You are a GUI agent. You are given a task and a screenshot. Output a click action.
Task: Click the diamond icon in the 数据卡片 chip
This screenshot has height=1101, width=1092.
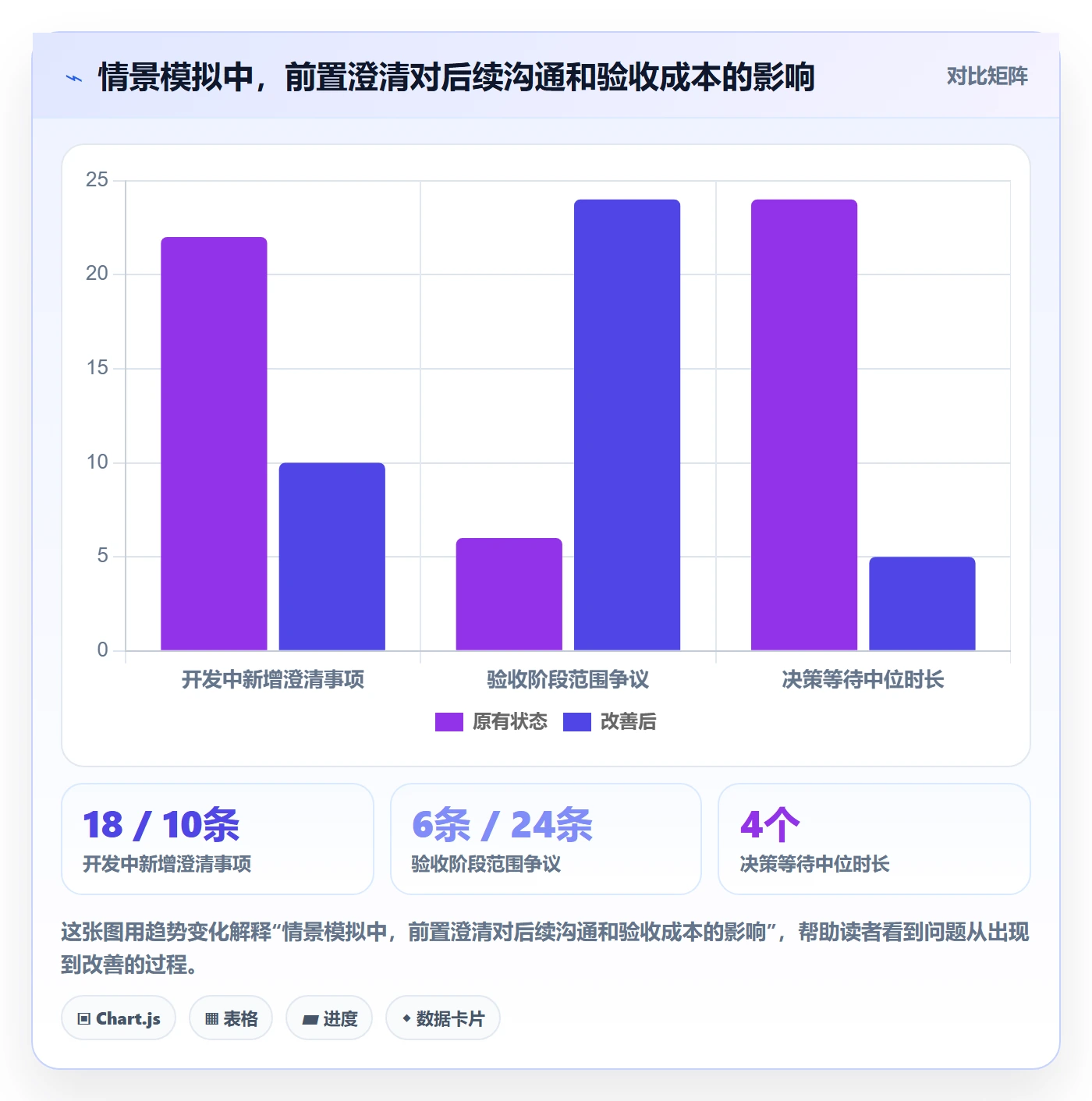(406, 1018)
